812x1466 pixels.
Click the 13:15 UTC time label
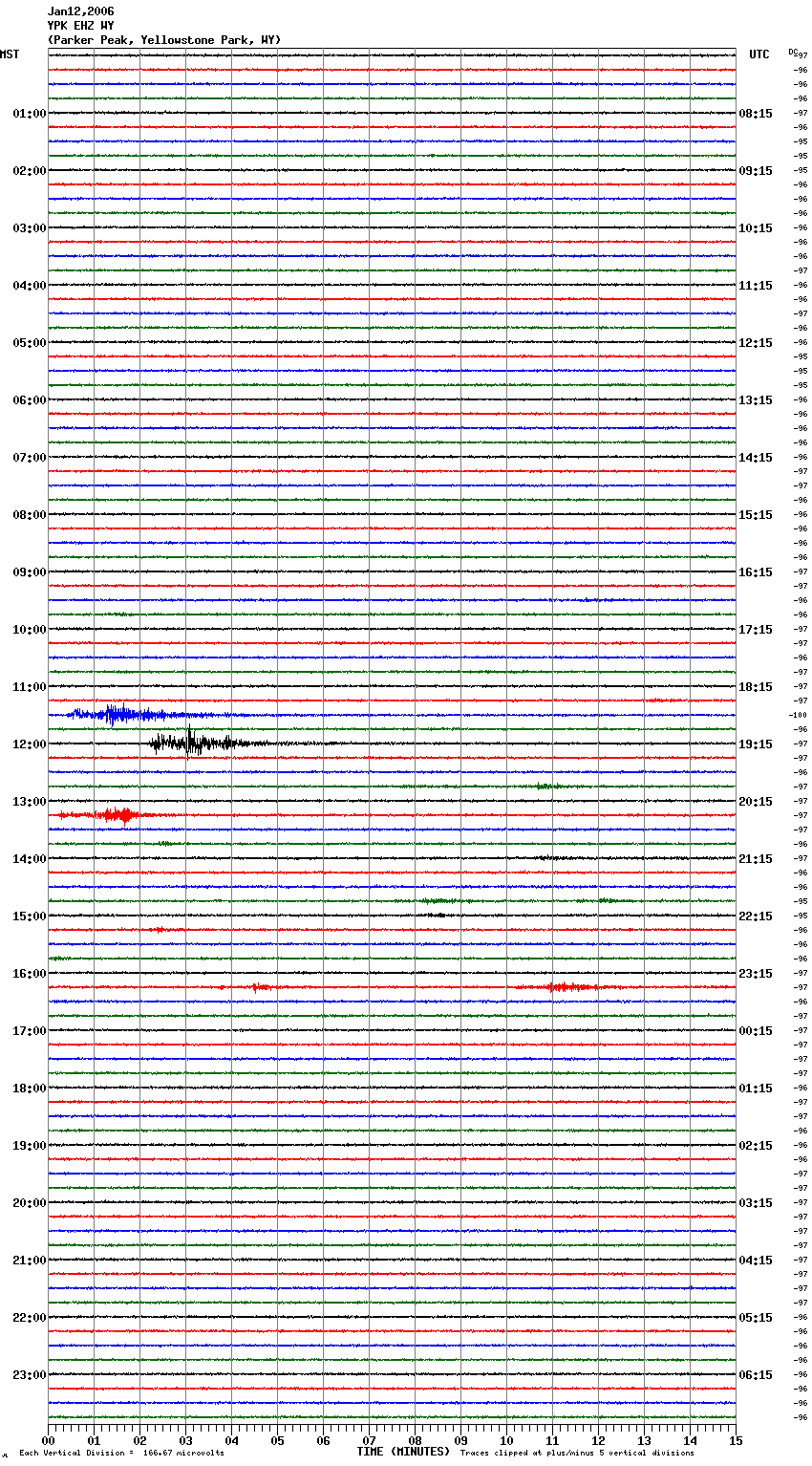pyautogui.click(x=756, y=400)
